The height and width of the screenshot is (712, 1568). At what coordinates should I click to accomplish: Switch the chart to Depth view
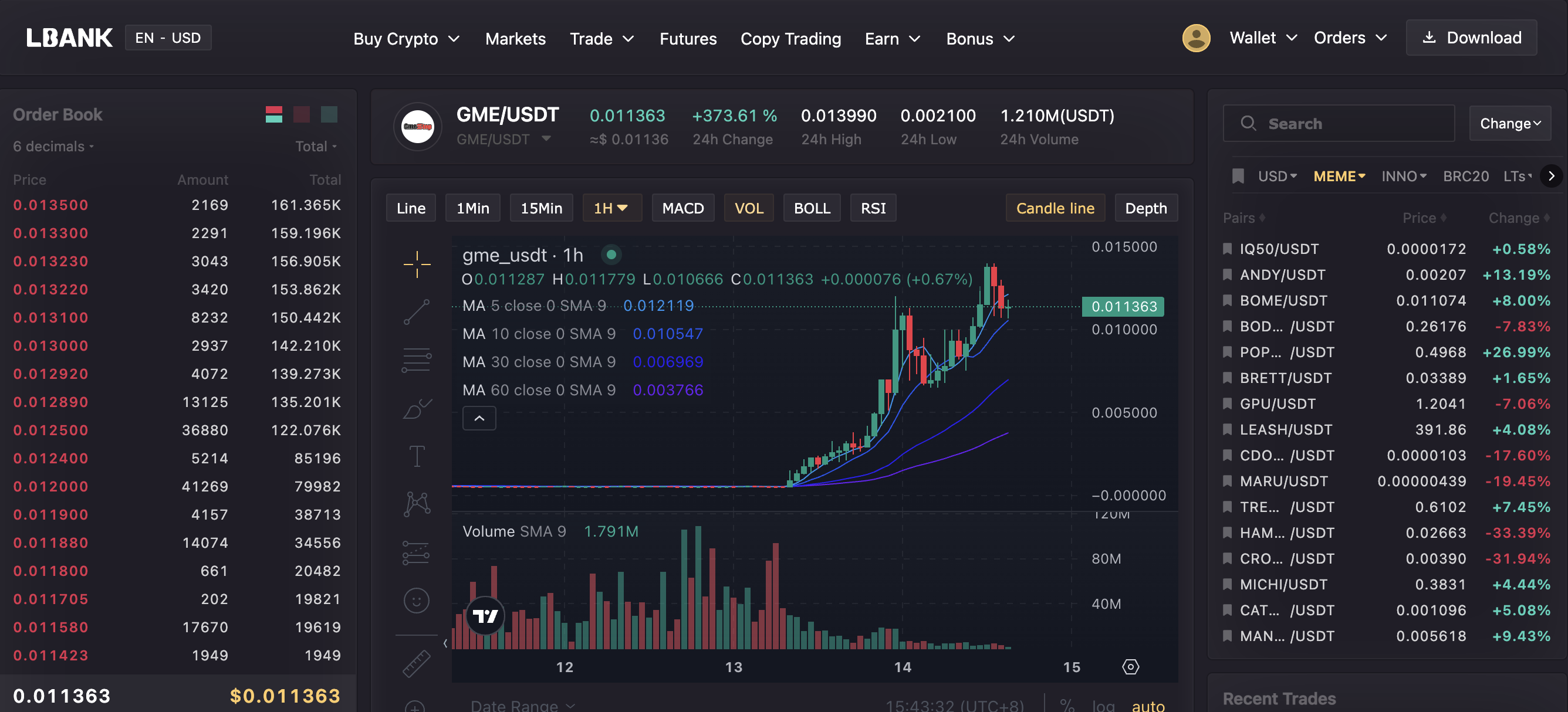[x=1146, y=208]
